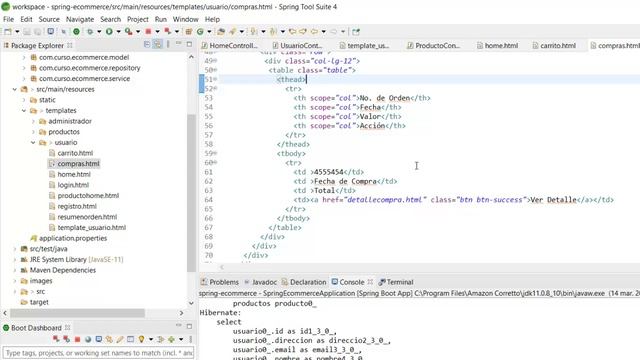
Task: Select resumenorden.html in Package Explorer
Action: 87,217
